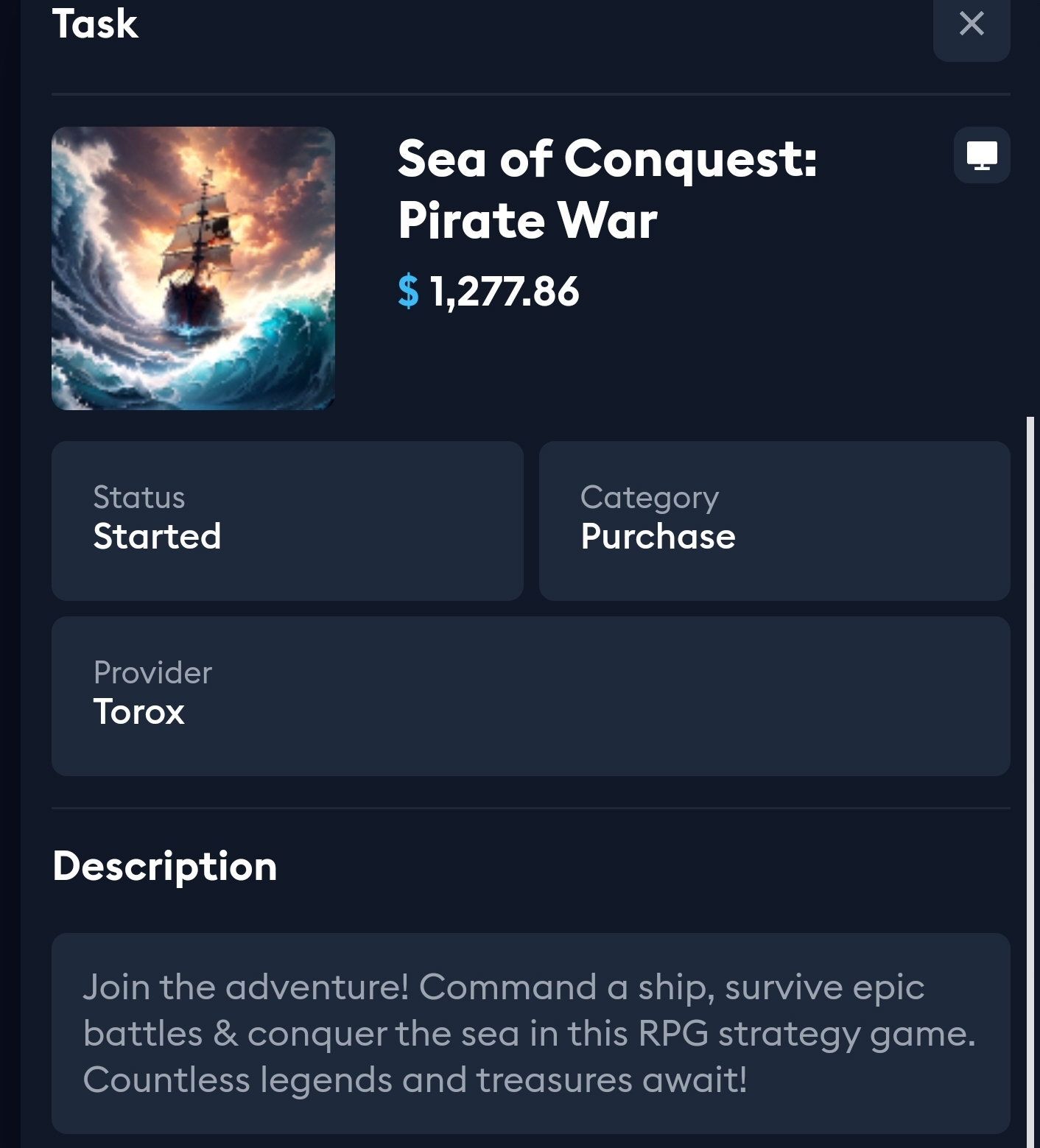Click the Torox provider name
This screenshot has width=1040, height=1148.
tap(138, 712)
